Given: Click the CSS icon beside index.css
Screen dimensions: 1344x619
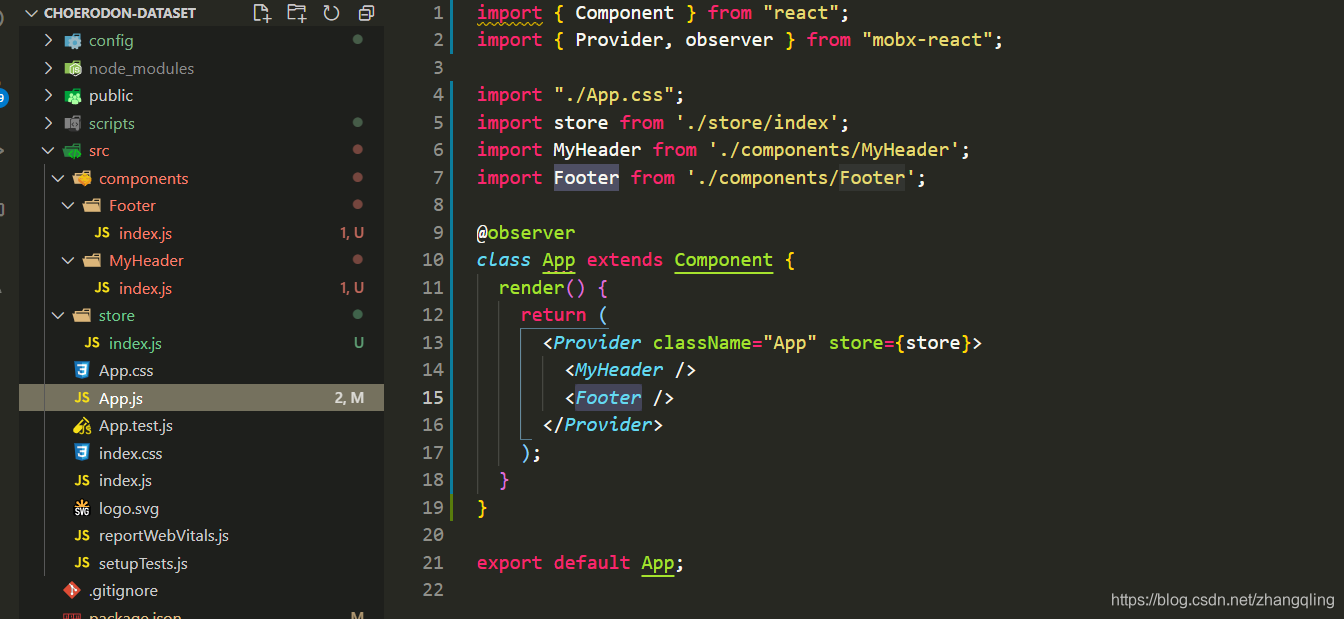Looking at the screenshot, I should 82,453.
